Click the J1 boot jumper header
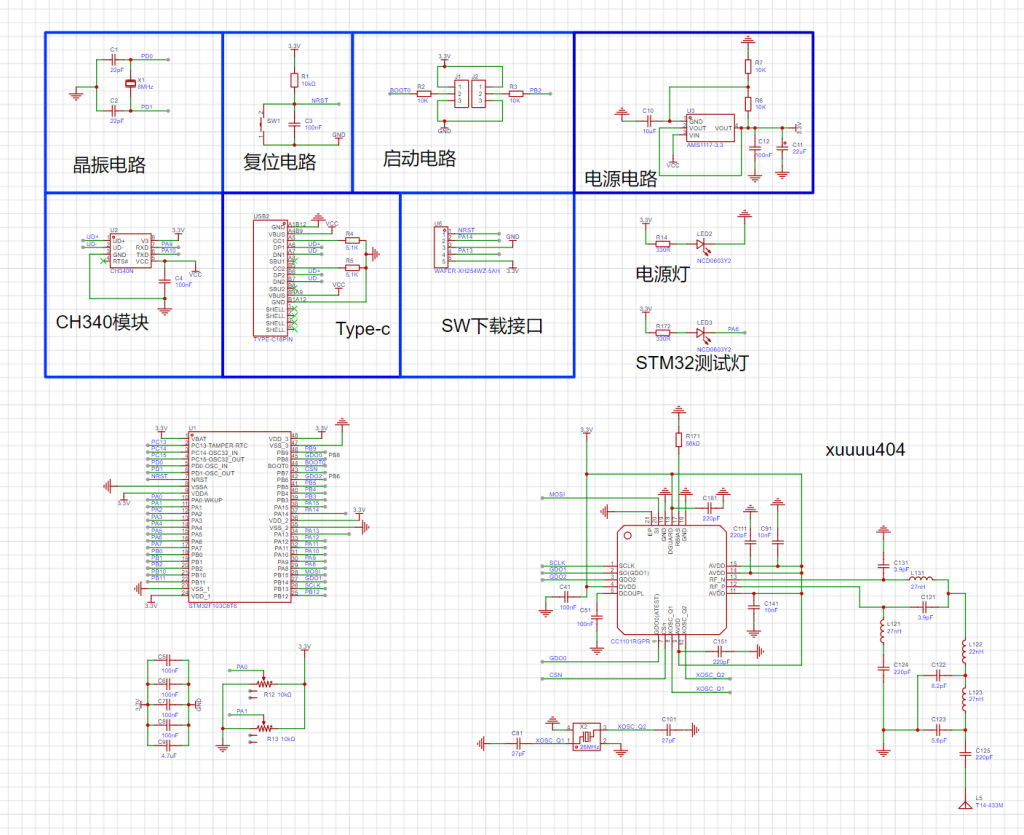 coord(460,95)
